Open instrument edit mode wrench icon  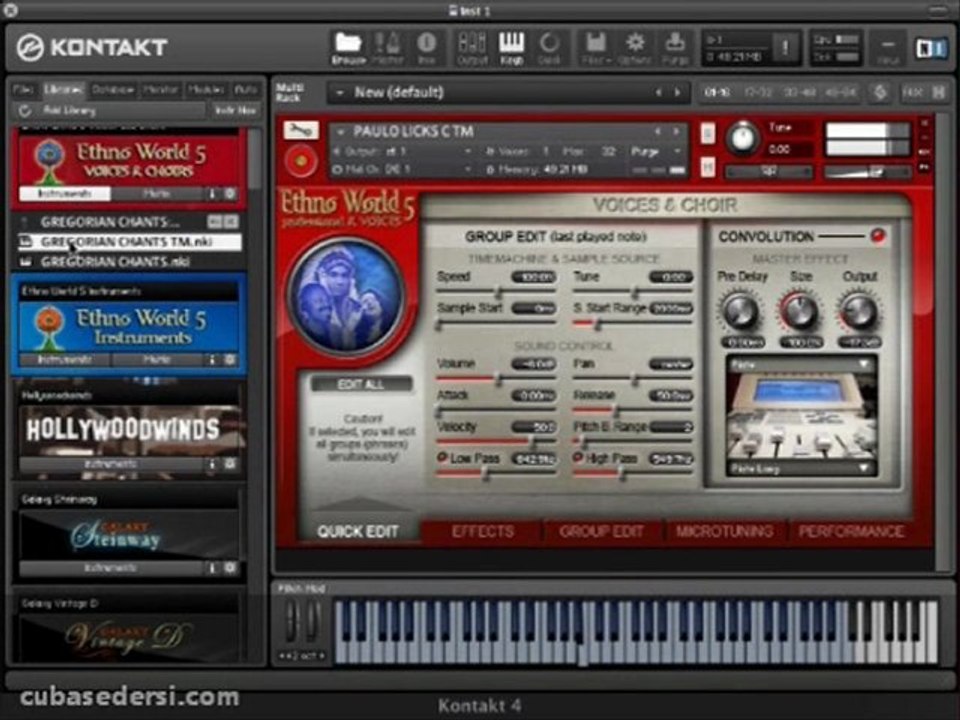click(301, 130)
